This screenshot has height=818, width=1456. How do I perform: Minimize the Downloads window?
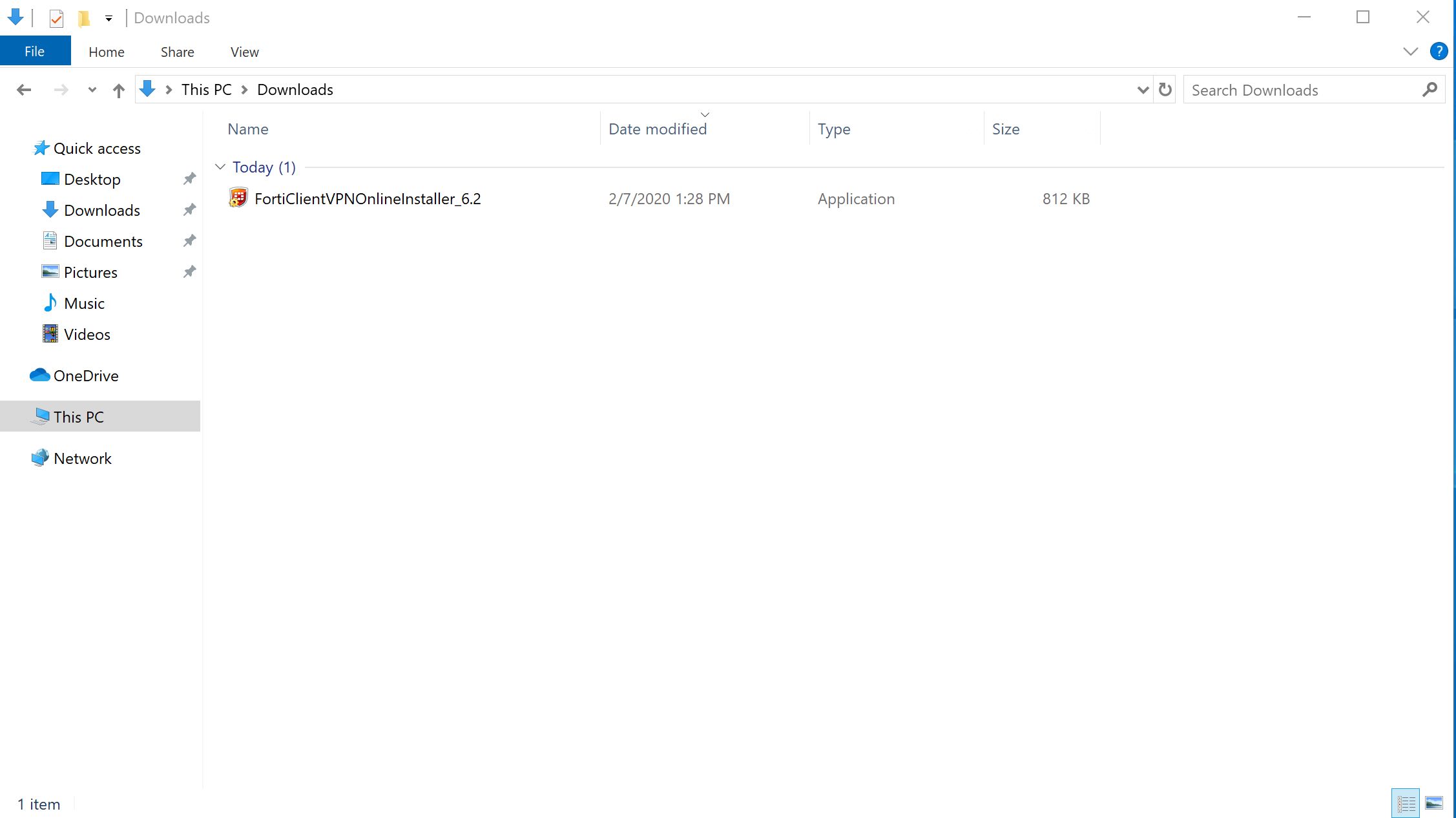1304,17
